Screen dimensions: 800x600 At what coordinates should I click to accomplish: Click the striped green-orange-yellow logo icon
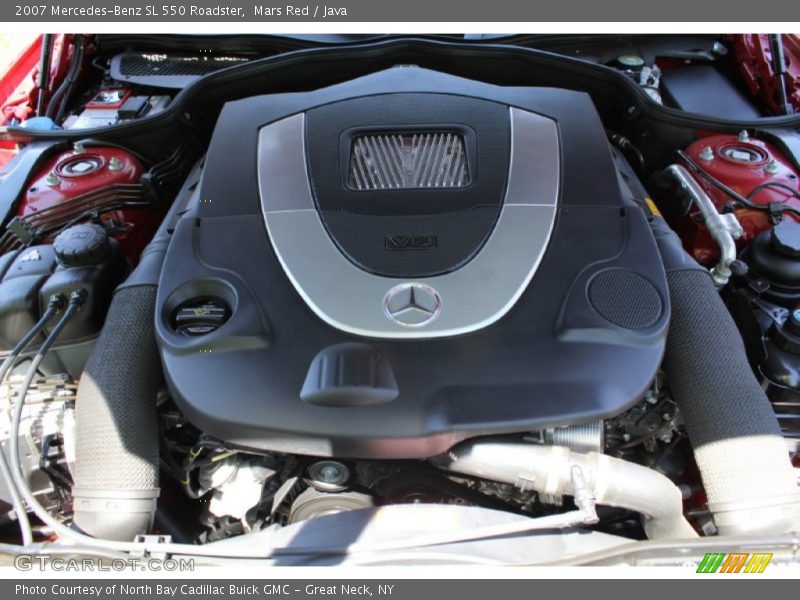coord(734,563)
